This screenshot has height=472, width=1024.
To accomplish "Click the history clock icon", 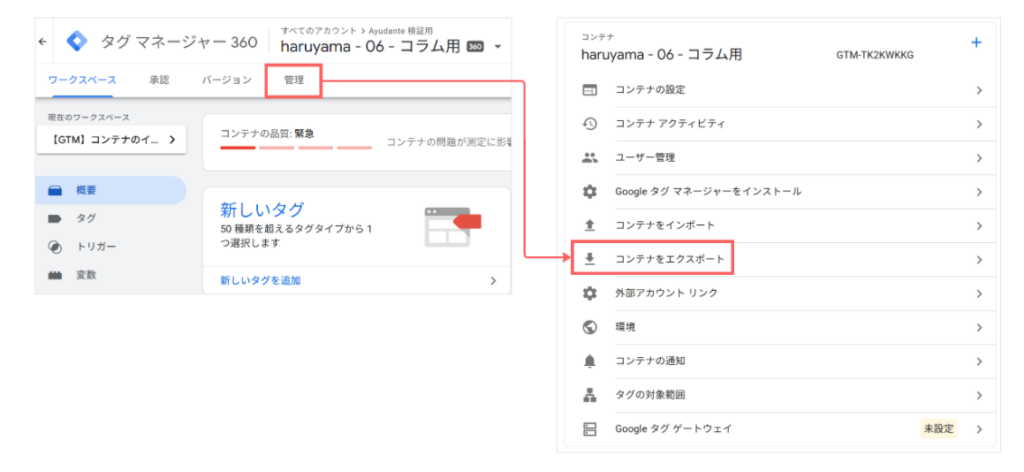I will tap(589, 124).
